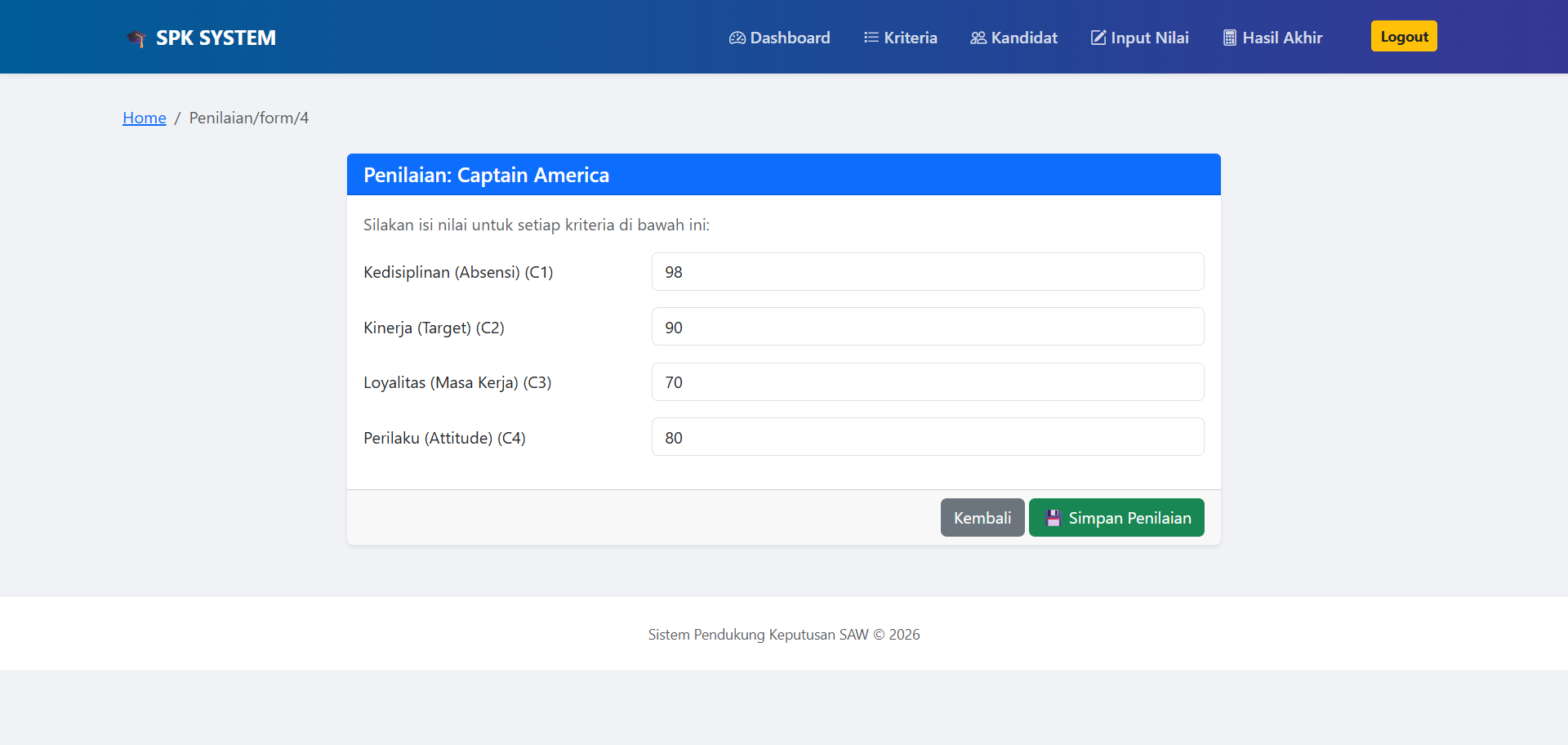Select the Kedisiplinan (Absensi) value field
The image size is (1568, 745).
click(x=927, y=272)
